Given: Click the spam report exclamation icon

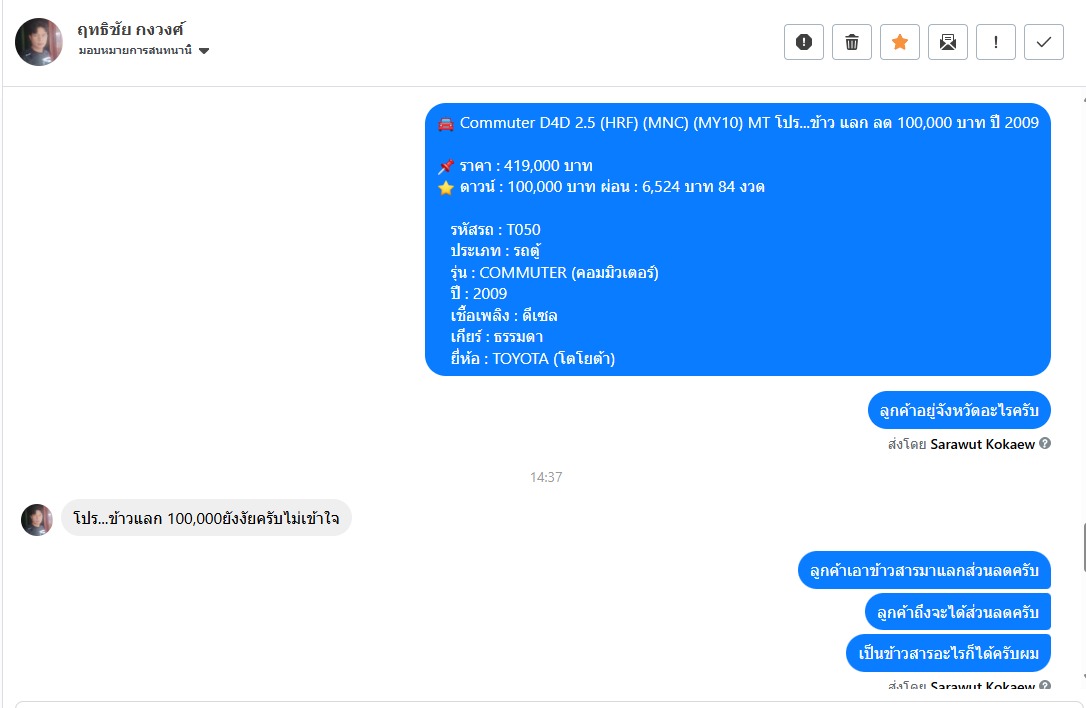Looking at the screenshot, I should click(x=803, y=42).
